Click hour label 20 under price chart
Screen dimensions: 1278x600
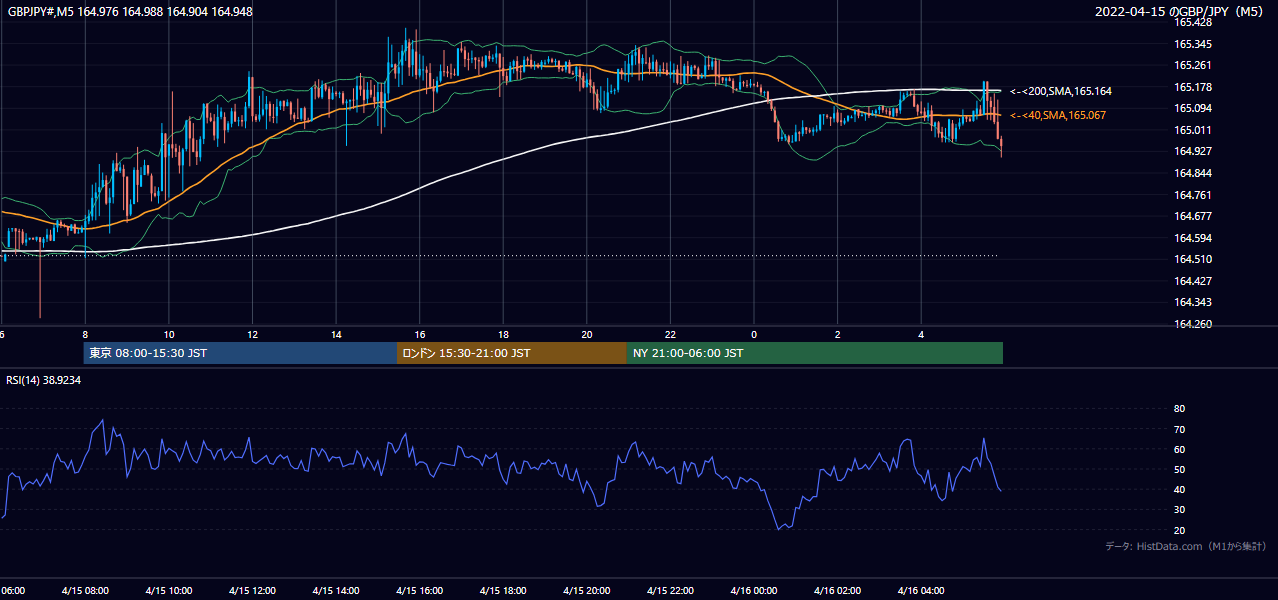[x=587, y=334]
